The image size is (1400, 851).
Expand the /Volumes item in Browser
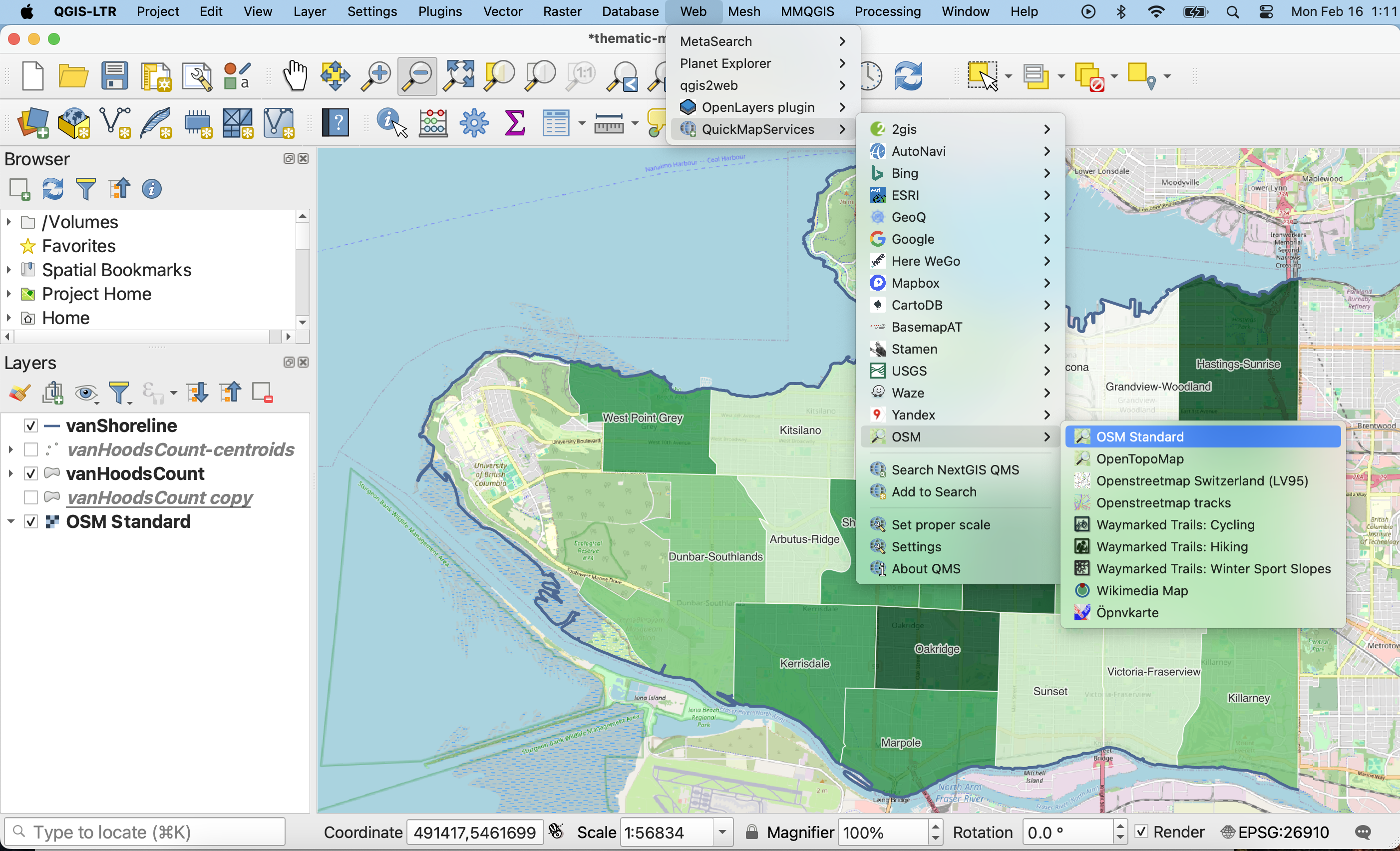pyautogui.click(x=8, y=222)
